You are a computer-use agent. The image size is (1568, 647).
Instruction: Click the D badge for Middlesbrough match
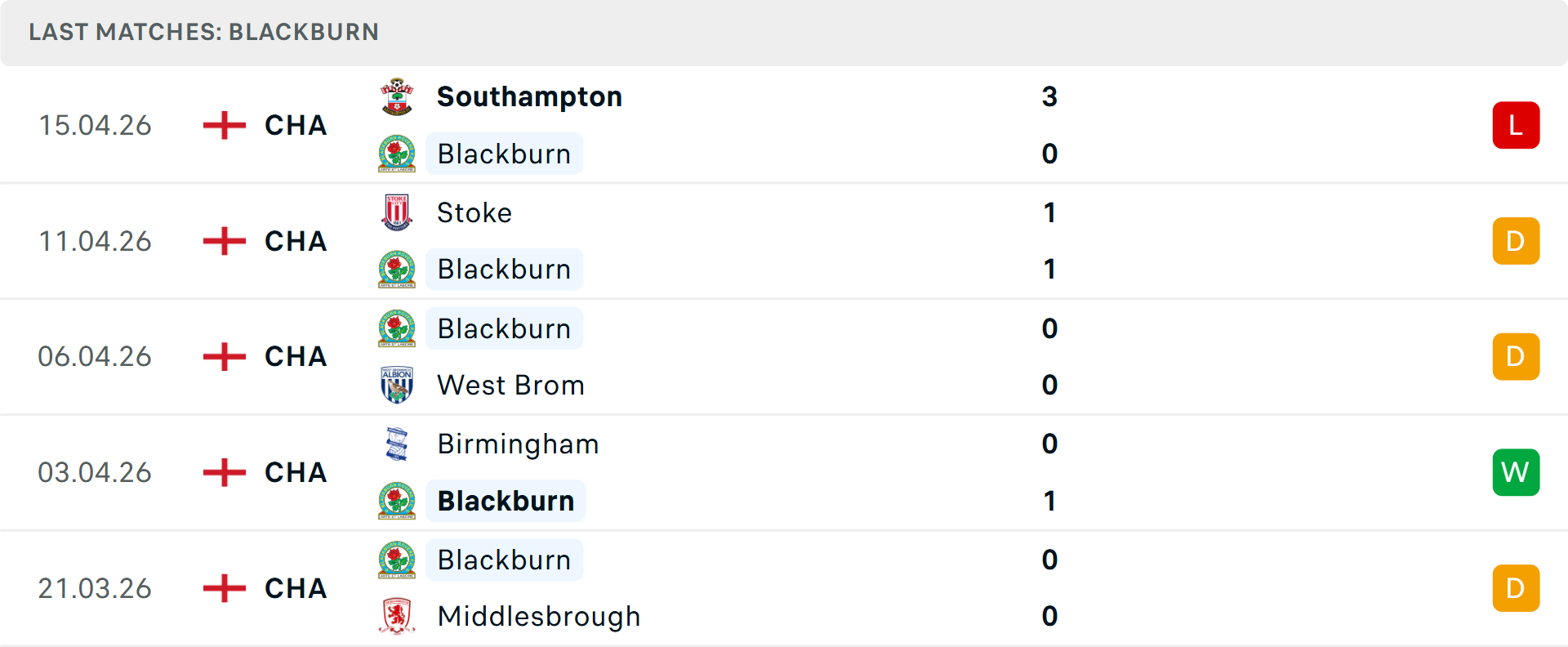[1516, 588]
